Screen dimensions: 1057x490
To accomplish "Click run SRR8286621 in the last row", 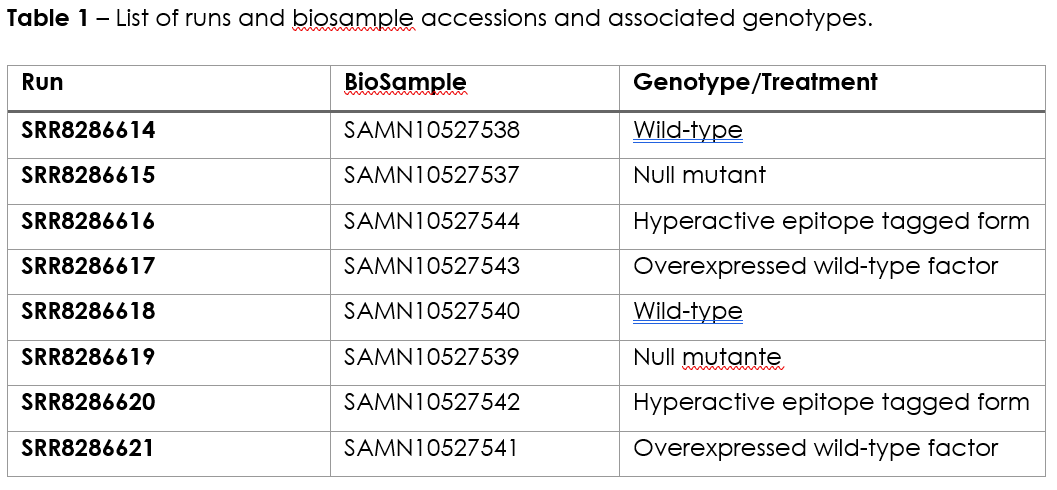I will [88, 448].
